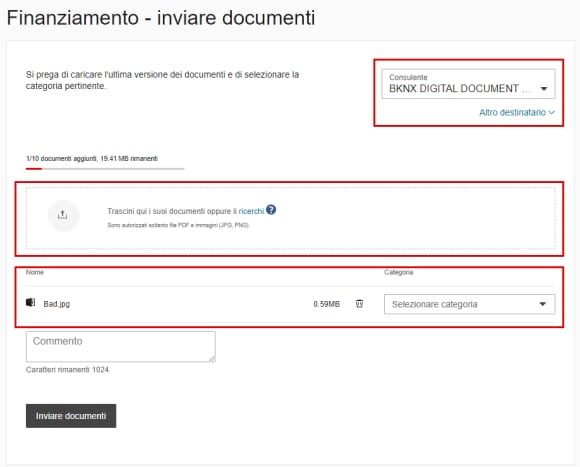This screenshot has height=467, width=580.
Task: Focus the Commento text area
Action: [x=121, y=346]
